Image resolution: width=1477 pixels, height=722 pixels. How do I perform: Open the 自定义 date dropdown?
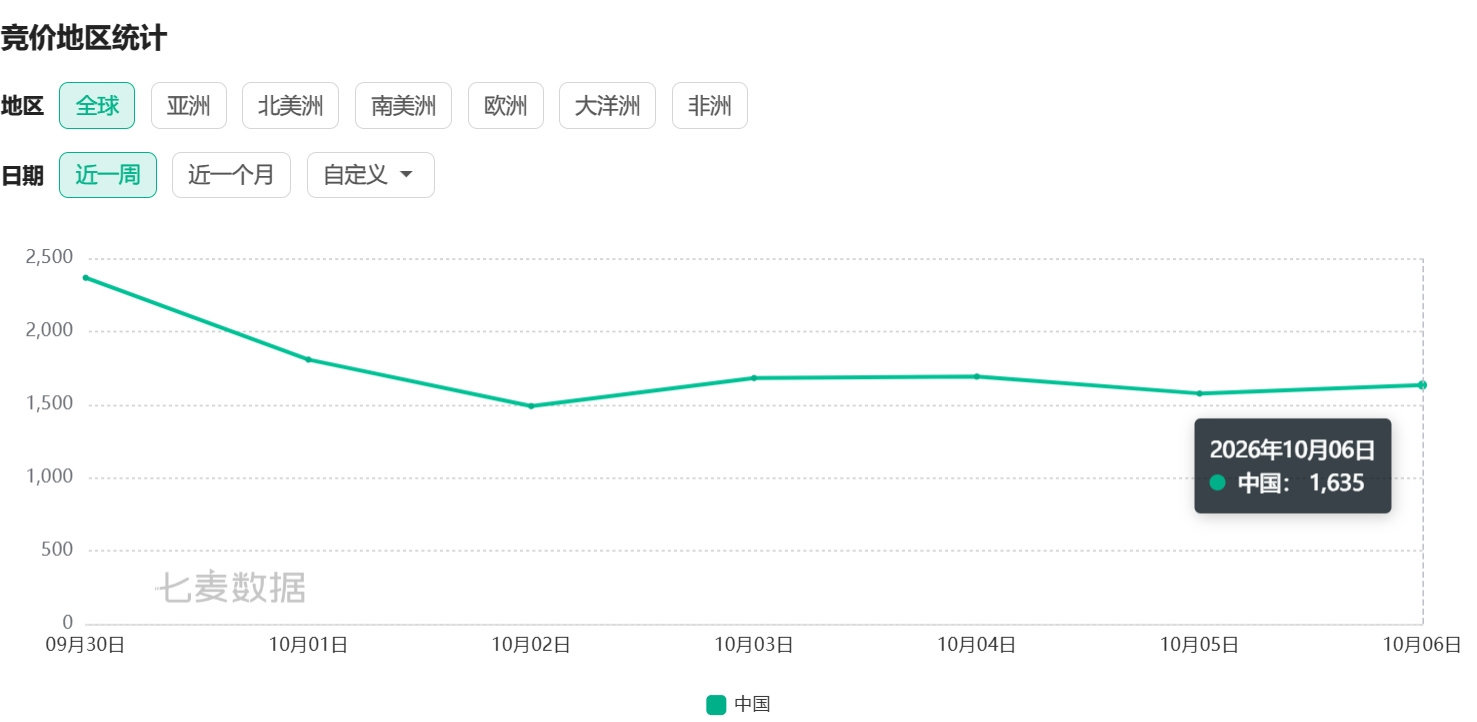pos(371,175)
